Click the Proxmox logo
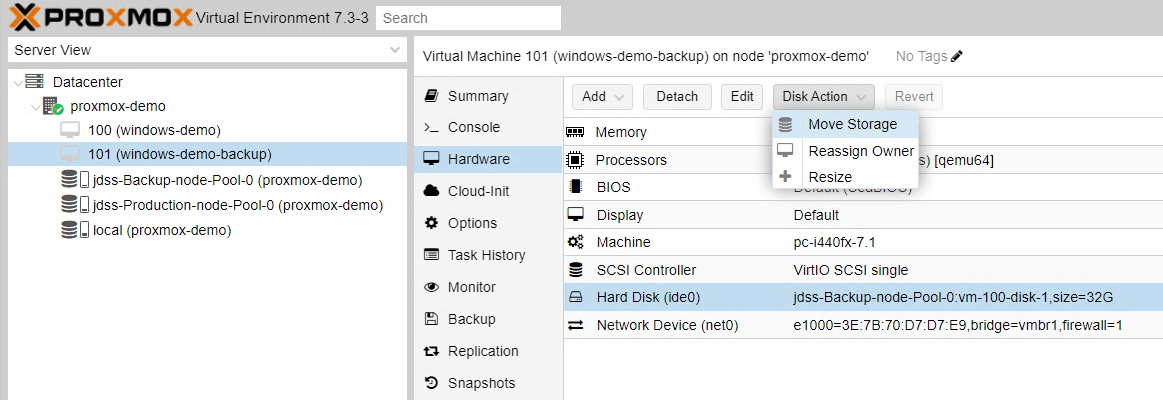1163x400 pixels. [101, 16]
